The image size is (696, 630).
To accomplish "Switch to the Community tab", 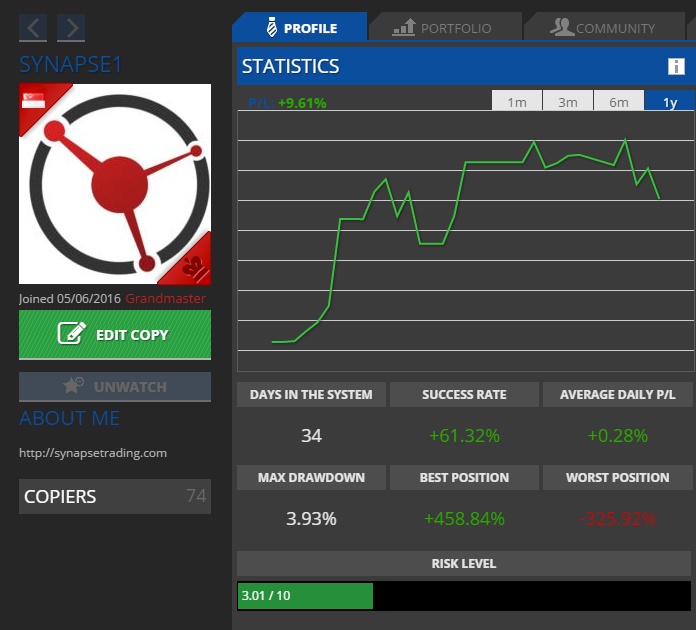I will [x=603, y=27].
